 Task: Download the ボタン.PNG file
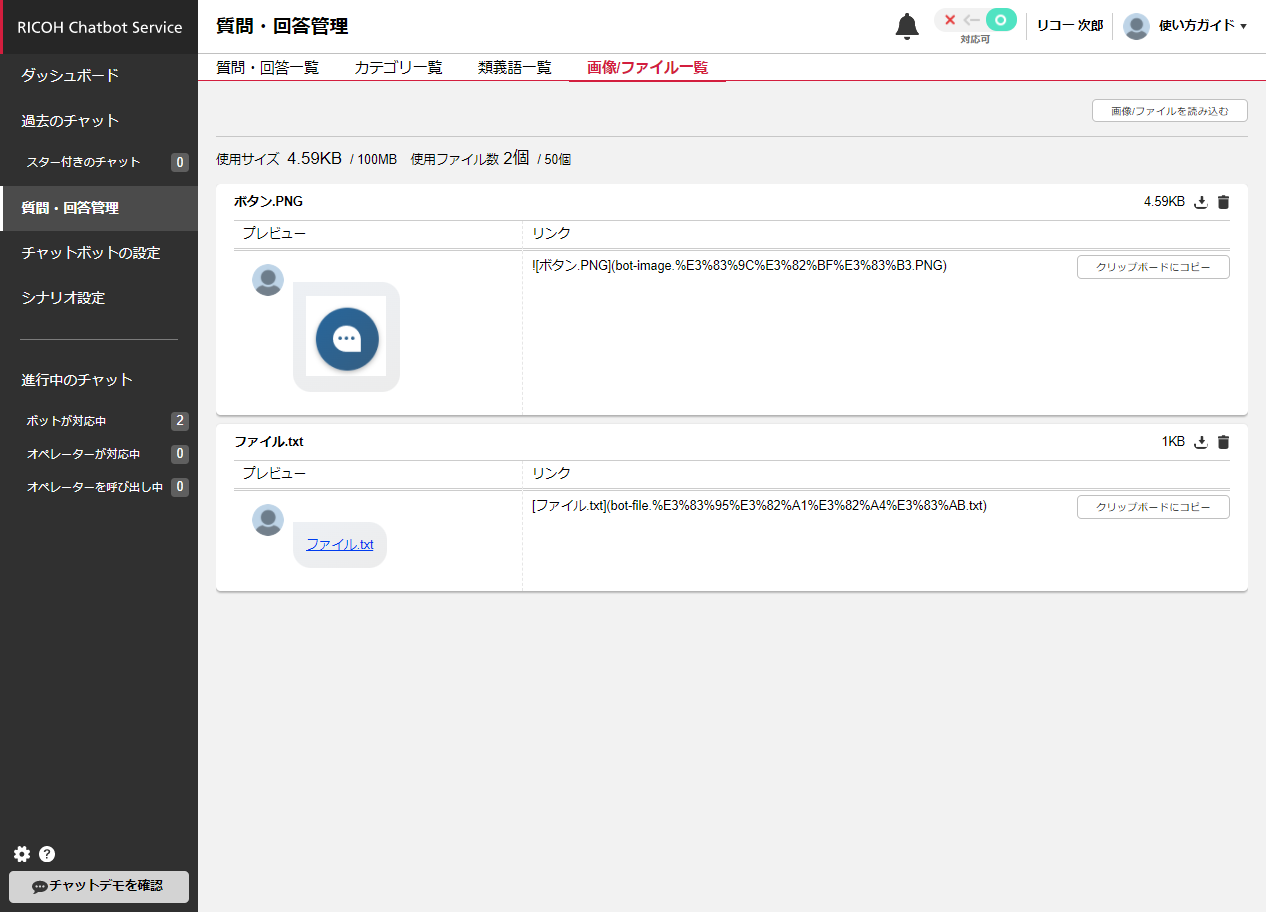(1201, 202)
